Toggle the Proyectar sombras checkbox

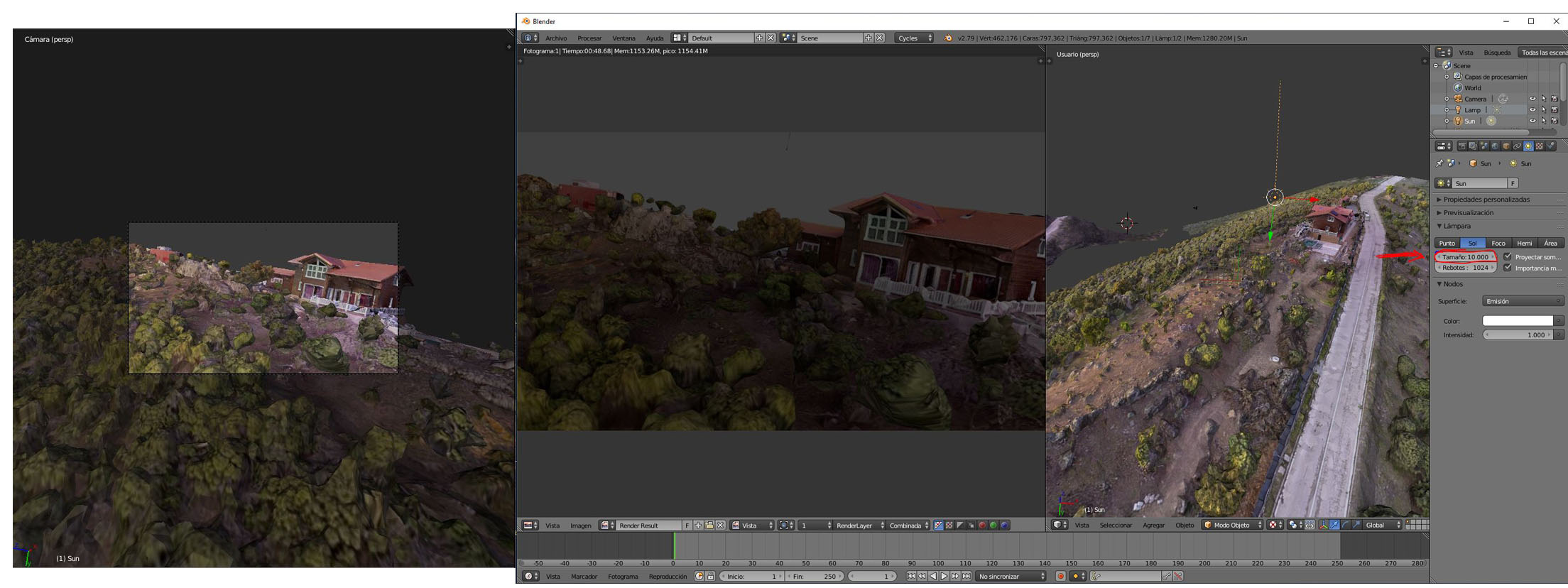tap(1507, 257)
